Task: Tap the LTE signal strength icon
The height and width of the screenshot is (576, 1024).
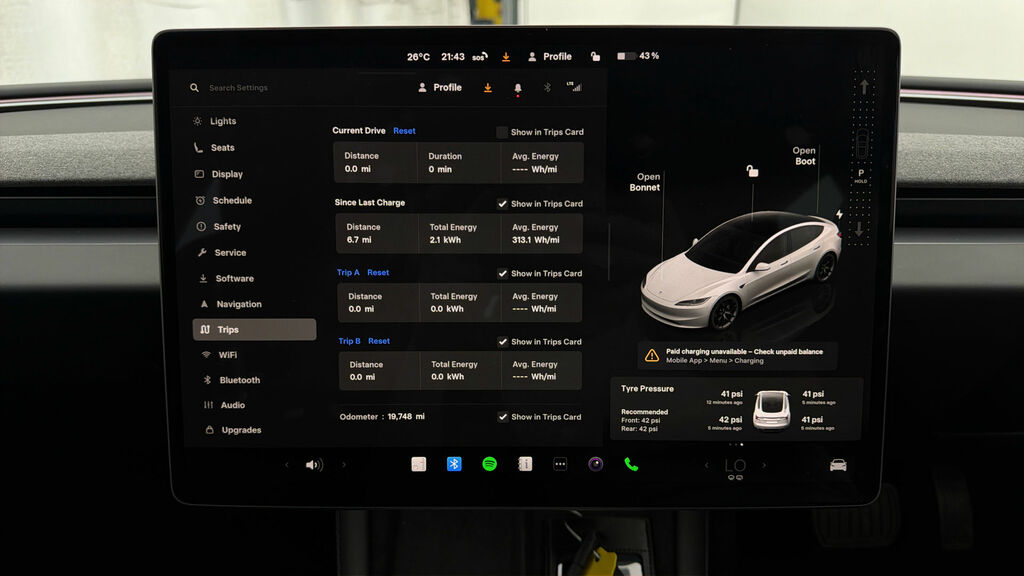Action: [x=574, y=86]
